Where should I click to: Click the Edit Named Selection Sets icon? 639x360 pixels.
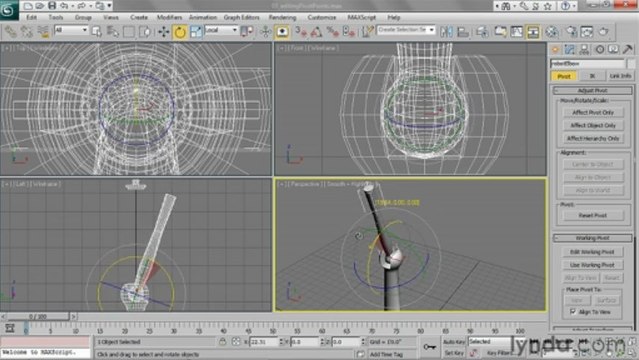(x=367, y=31)
